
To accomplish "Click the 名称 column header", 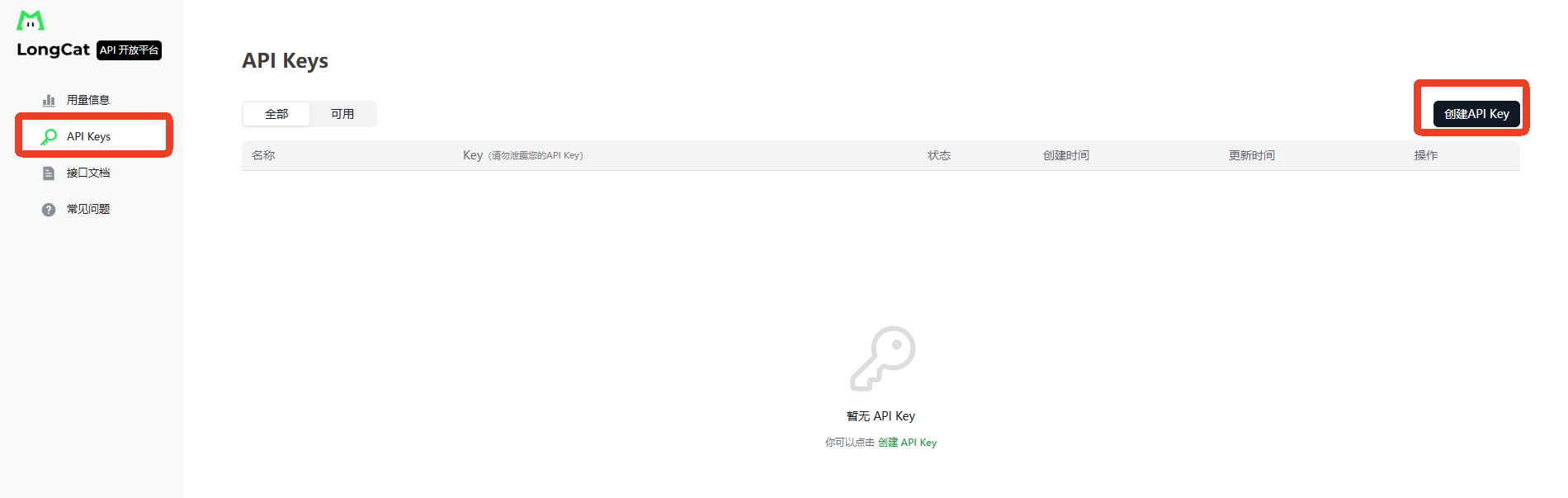I will 263,155.
